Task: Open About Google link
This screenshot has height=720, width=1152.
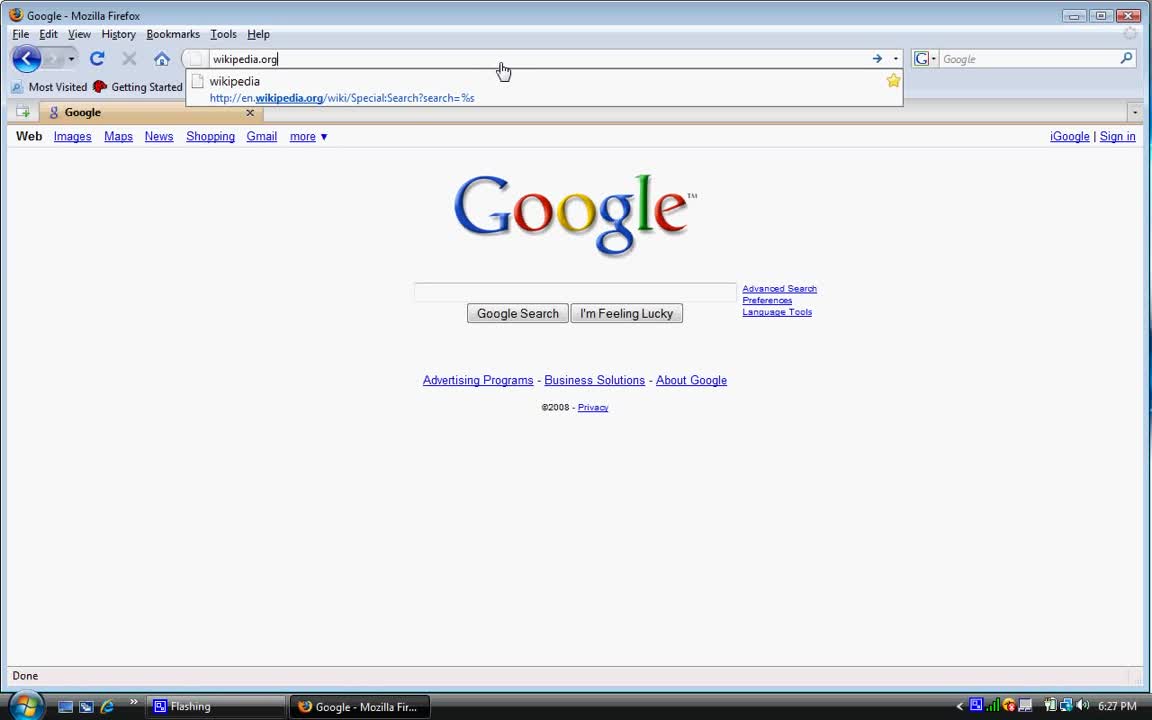Action: click(x=691, y=381)
